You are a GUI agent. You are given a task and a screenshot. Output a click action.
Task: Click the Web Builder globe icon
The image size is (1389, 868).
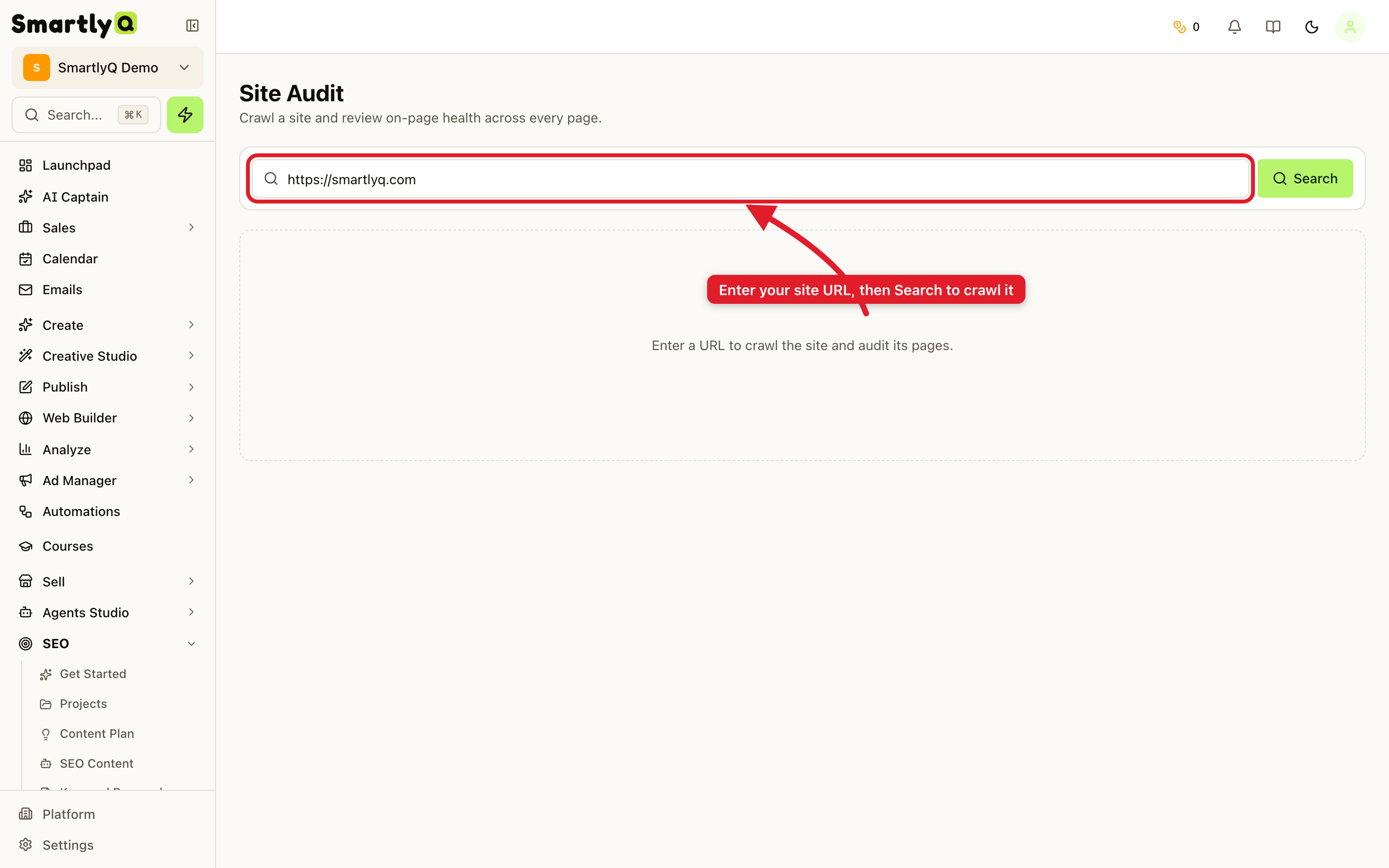tap(25, 418)
